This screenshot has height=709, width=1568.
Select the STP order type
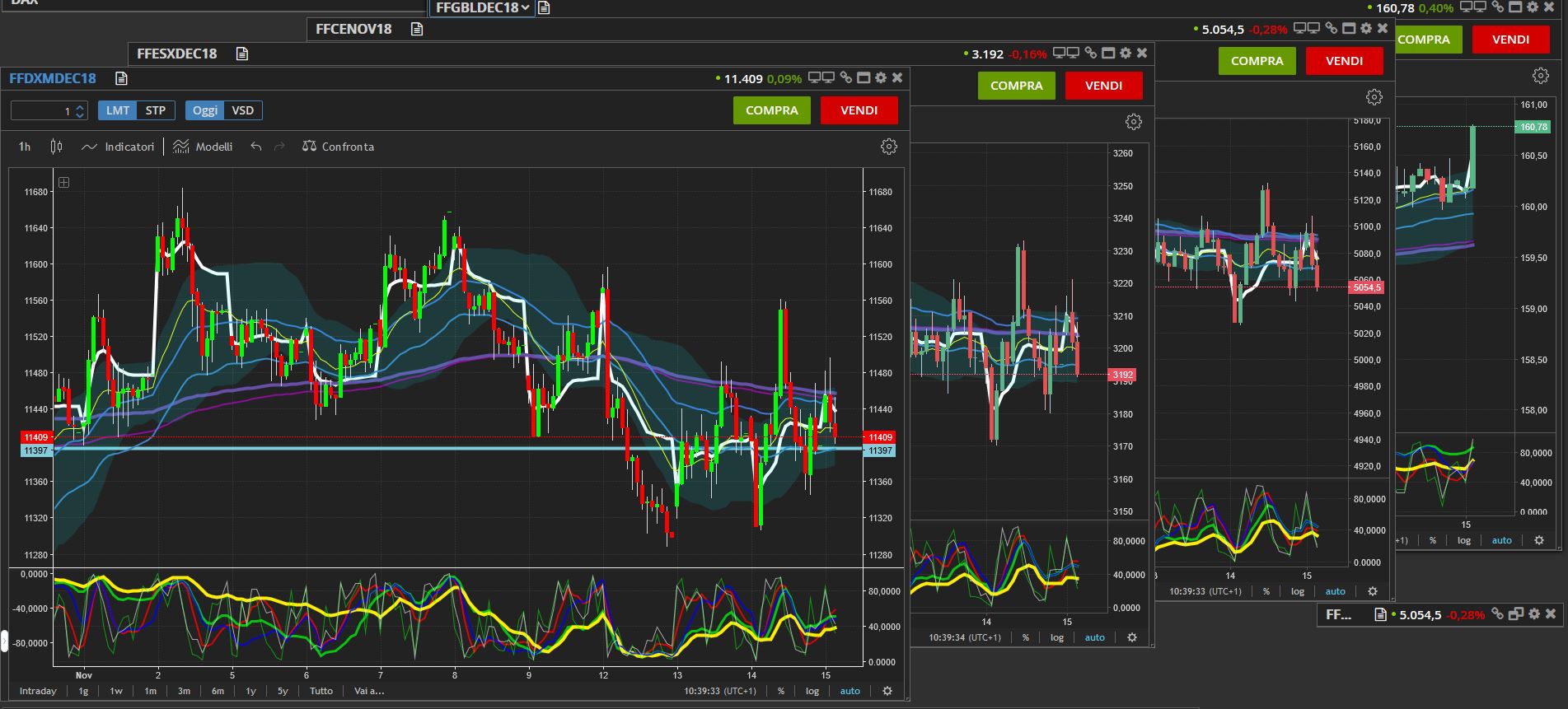coord(156,110)
